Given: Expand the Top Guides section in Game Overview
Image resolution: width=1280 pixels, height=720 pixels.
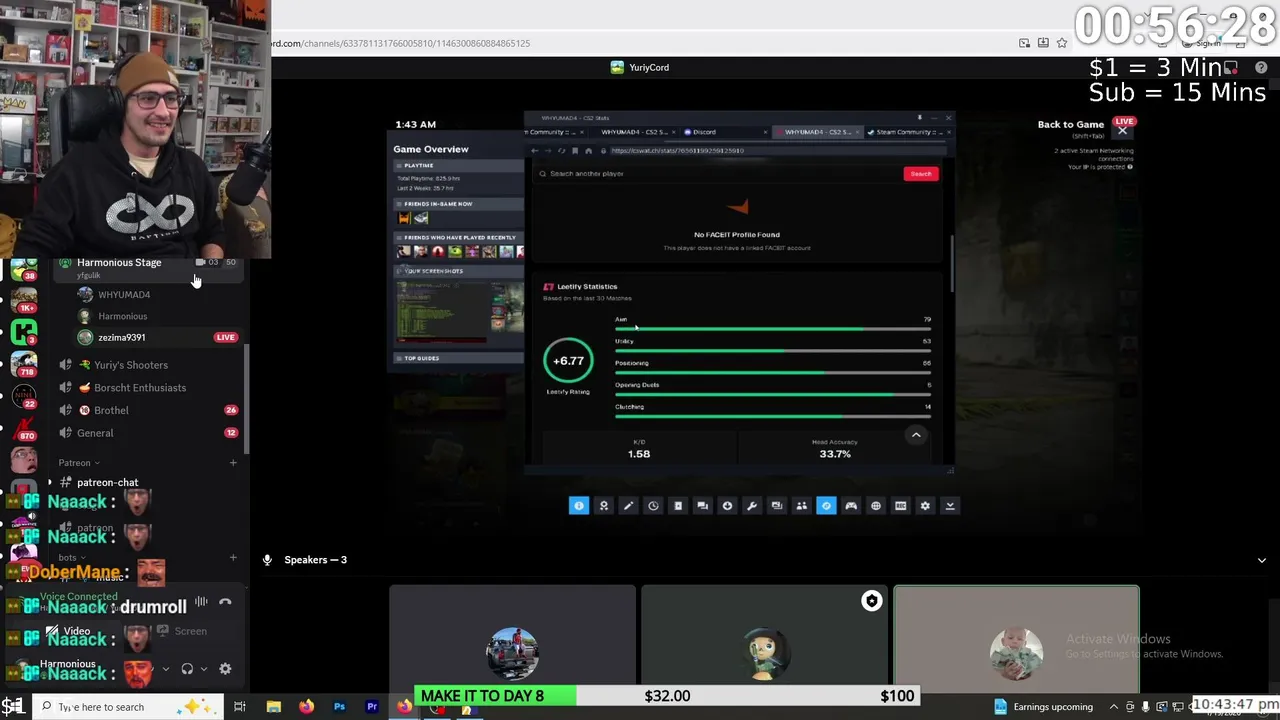Looking at the screenshot, I should click(458, 358).
